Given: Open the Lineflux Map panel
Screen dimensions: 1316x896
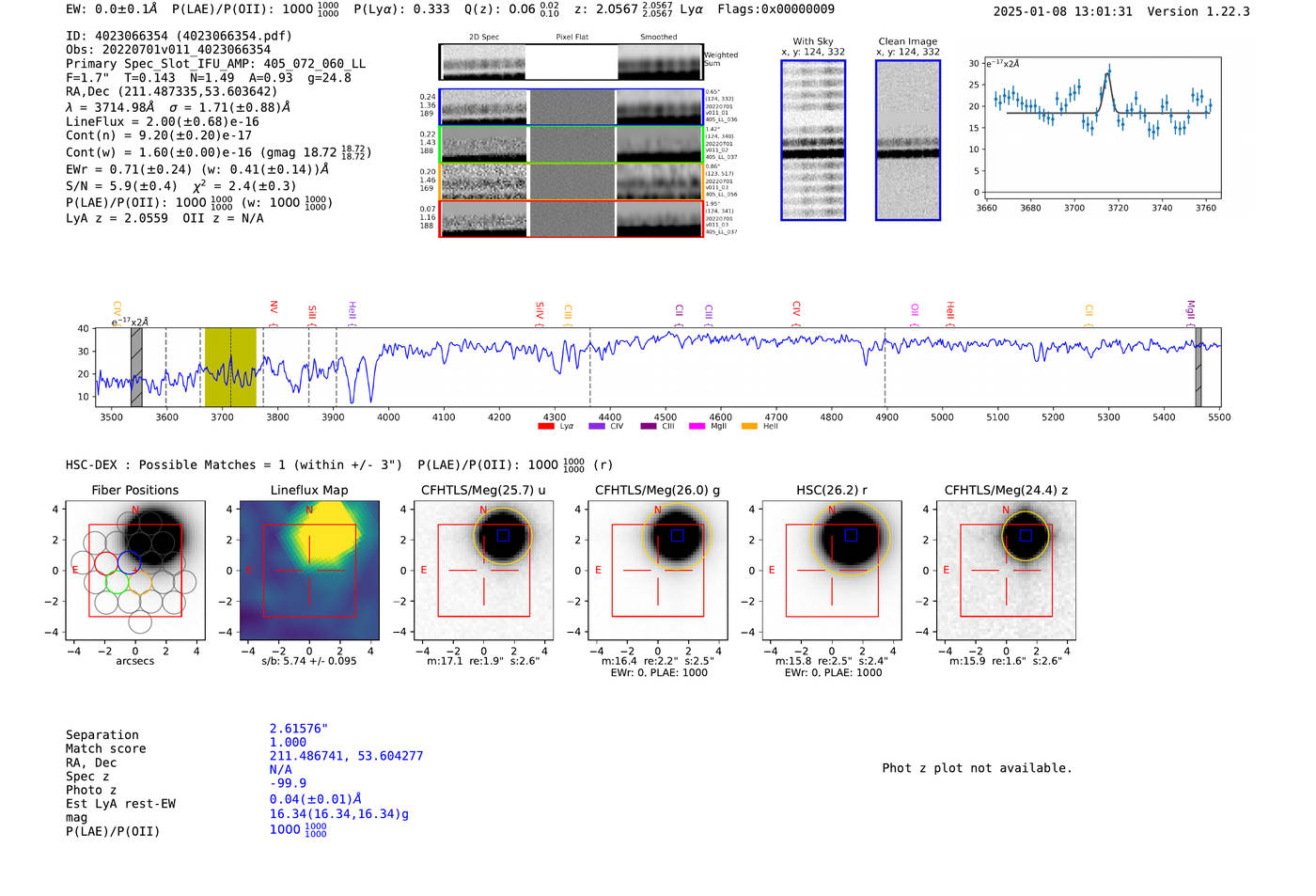Looking at the screenshot, I should point(309,570).
